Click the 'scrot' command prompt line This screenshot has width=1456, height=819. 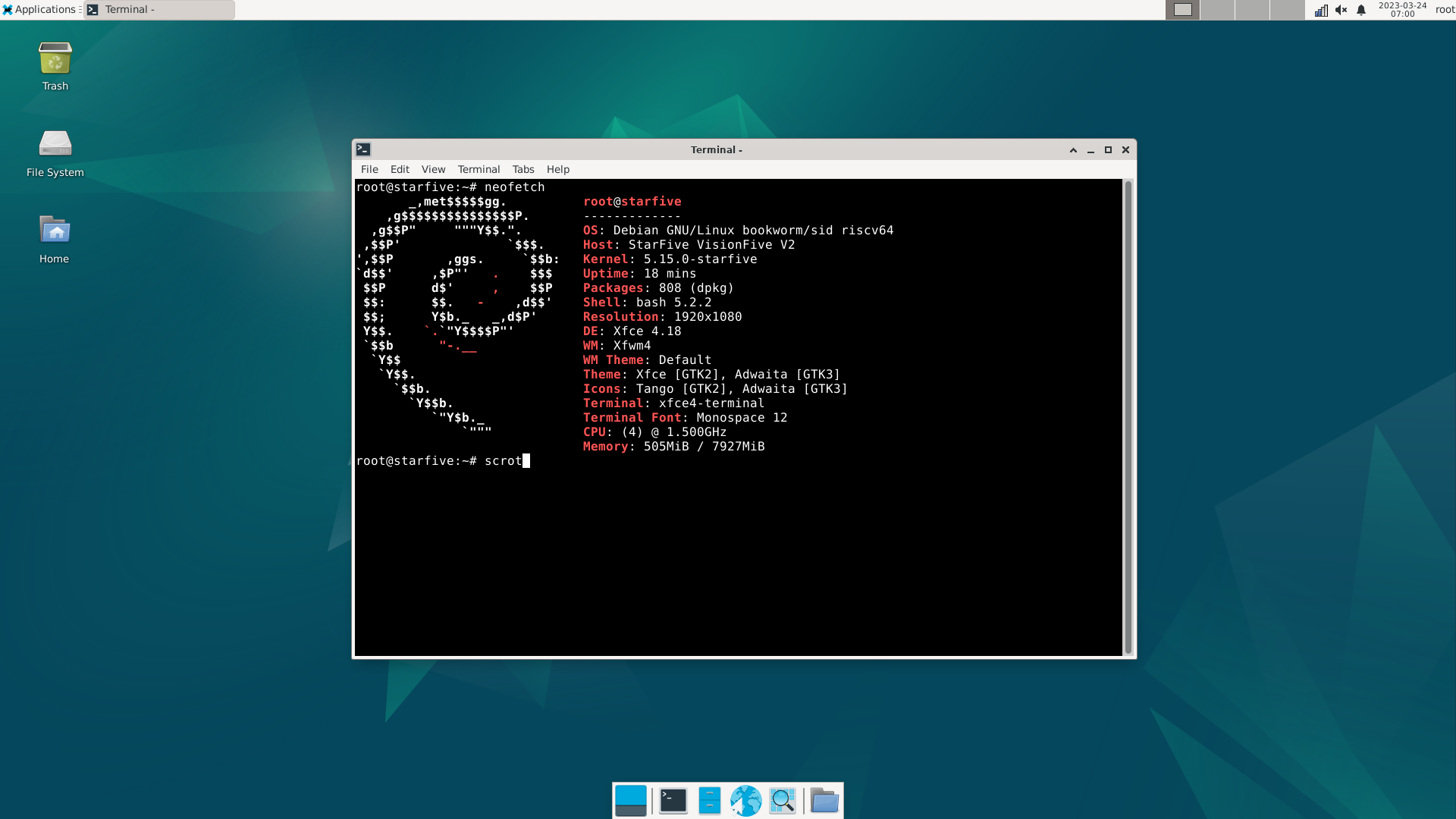443,461
